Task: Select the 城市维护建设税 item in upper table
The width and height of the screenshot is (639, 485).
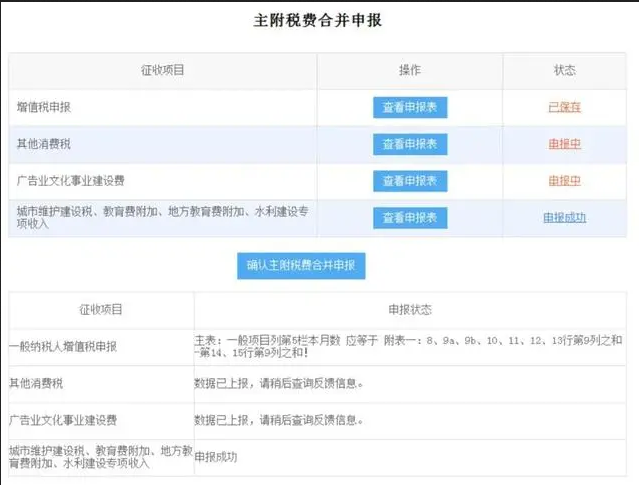Action: (163, 218)
